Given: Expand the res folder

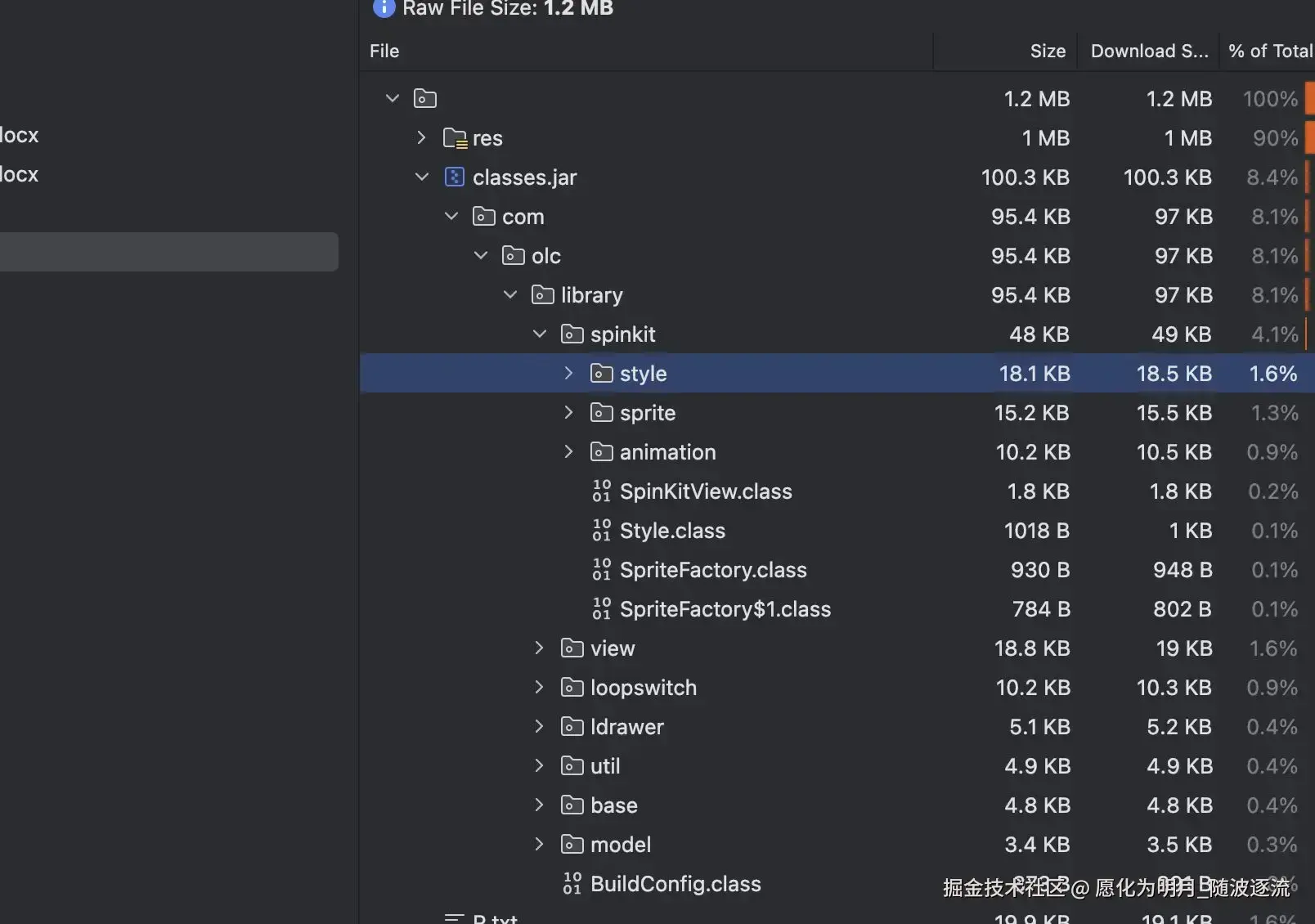Looking at the screenshot, I should click(422, 138).
